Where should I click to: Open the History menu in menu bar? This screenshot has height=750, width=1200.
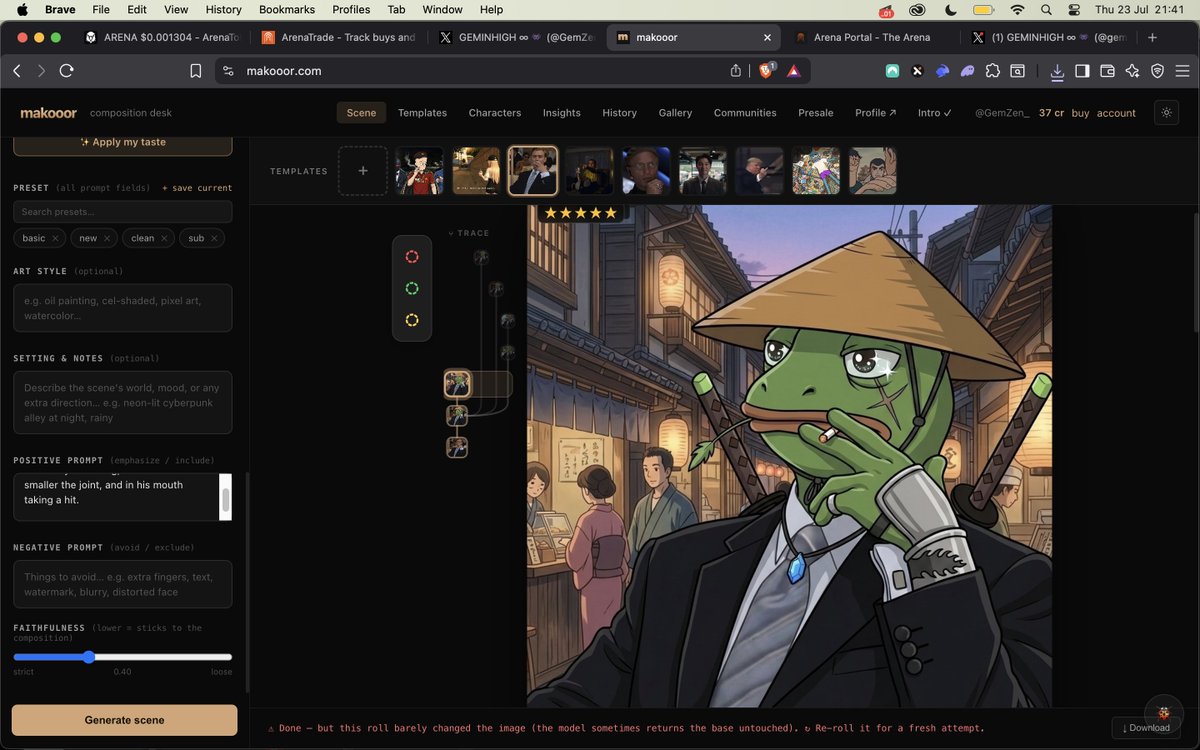click(x=223, y=9)
